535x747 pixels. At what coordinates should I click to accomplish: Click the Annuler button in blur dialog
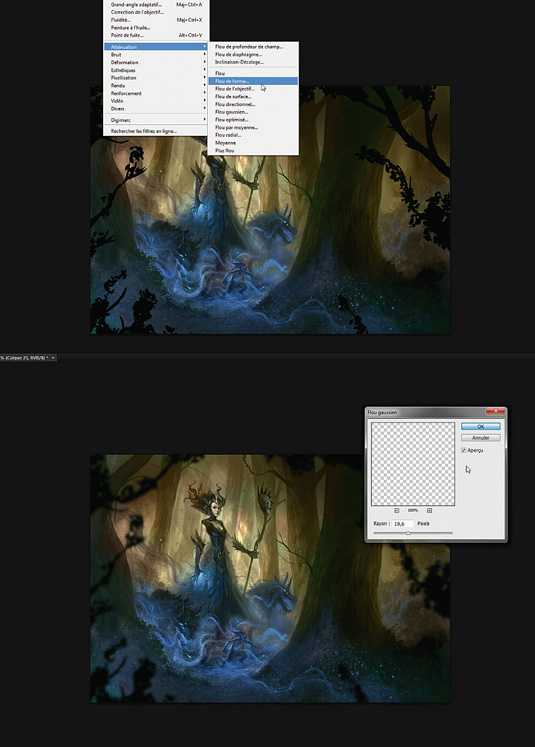(x=481, y=437)
